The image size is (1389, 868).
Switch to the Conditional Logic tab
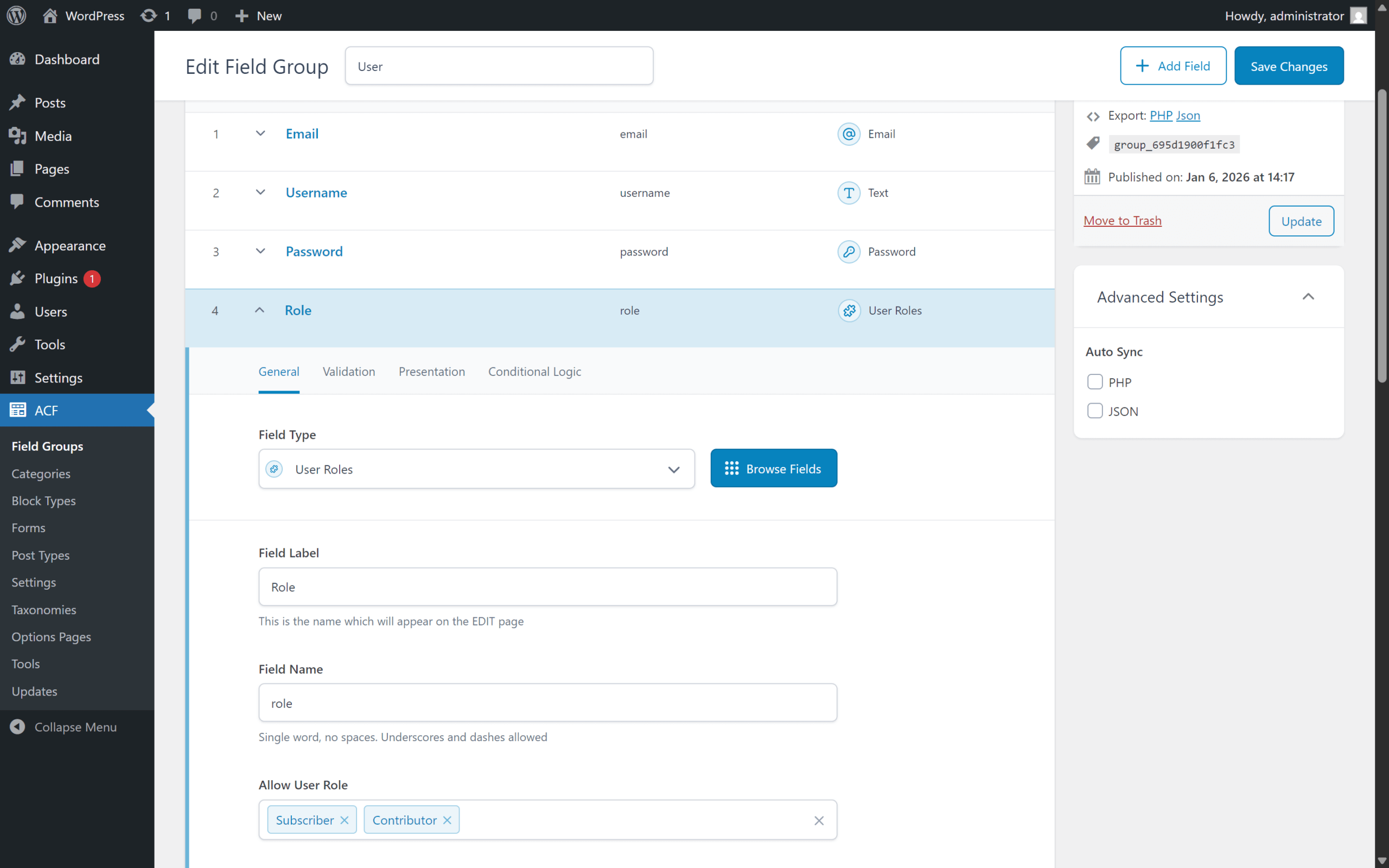coord(534,372)
